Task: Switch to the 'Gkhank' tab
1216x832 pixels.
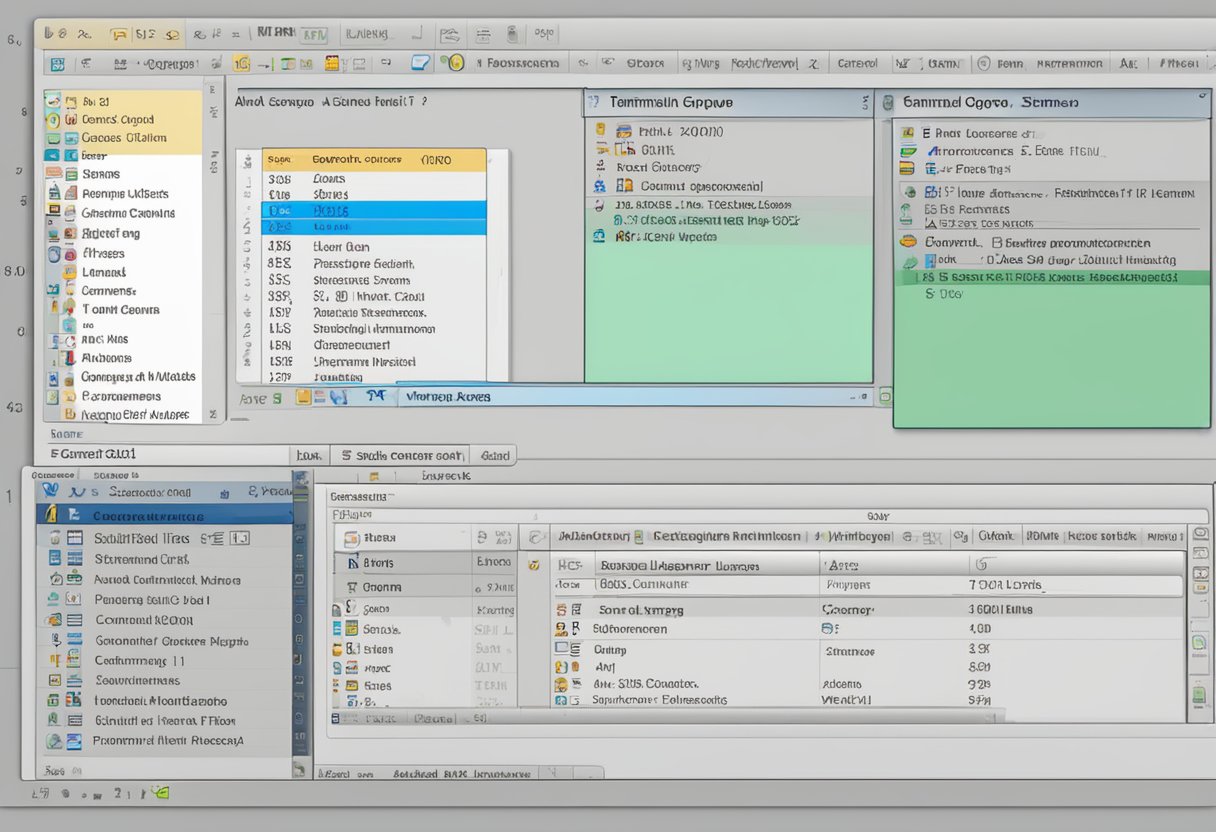Action: [x=994, y=536]
